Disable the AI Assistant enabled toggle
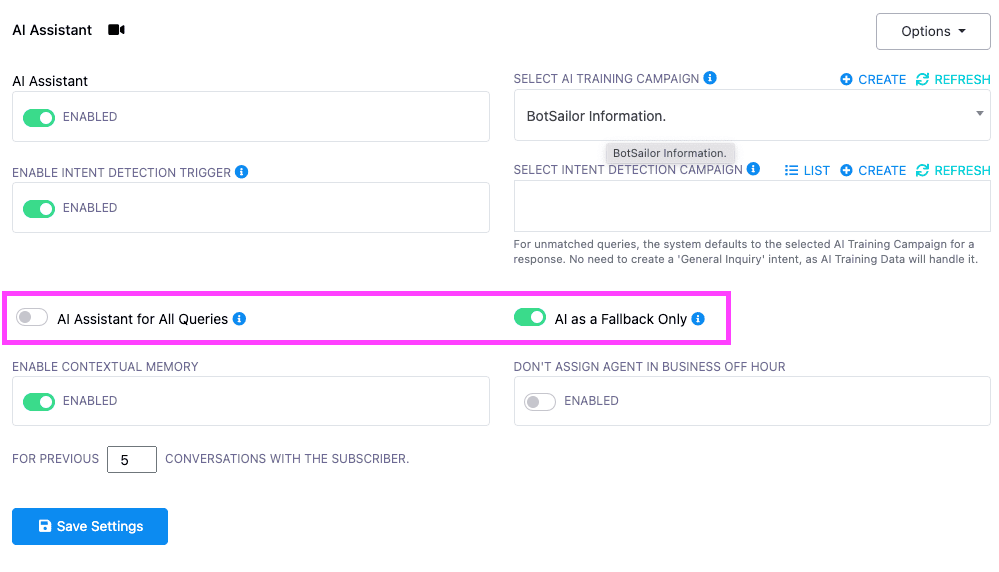This screenshot has width=999, height=572. point(39,118)
